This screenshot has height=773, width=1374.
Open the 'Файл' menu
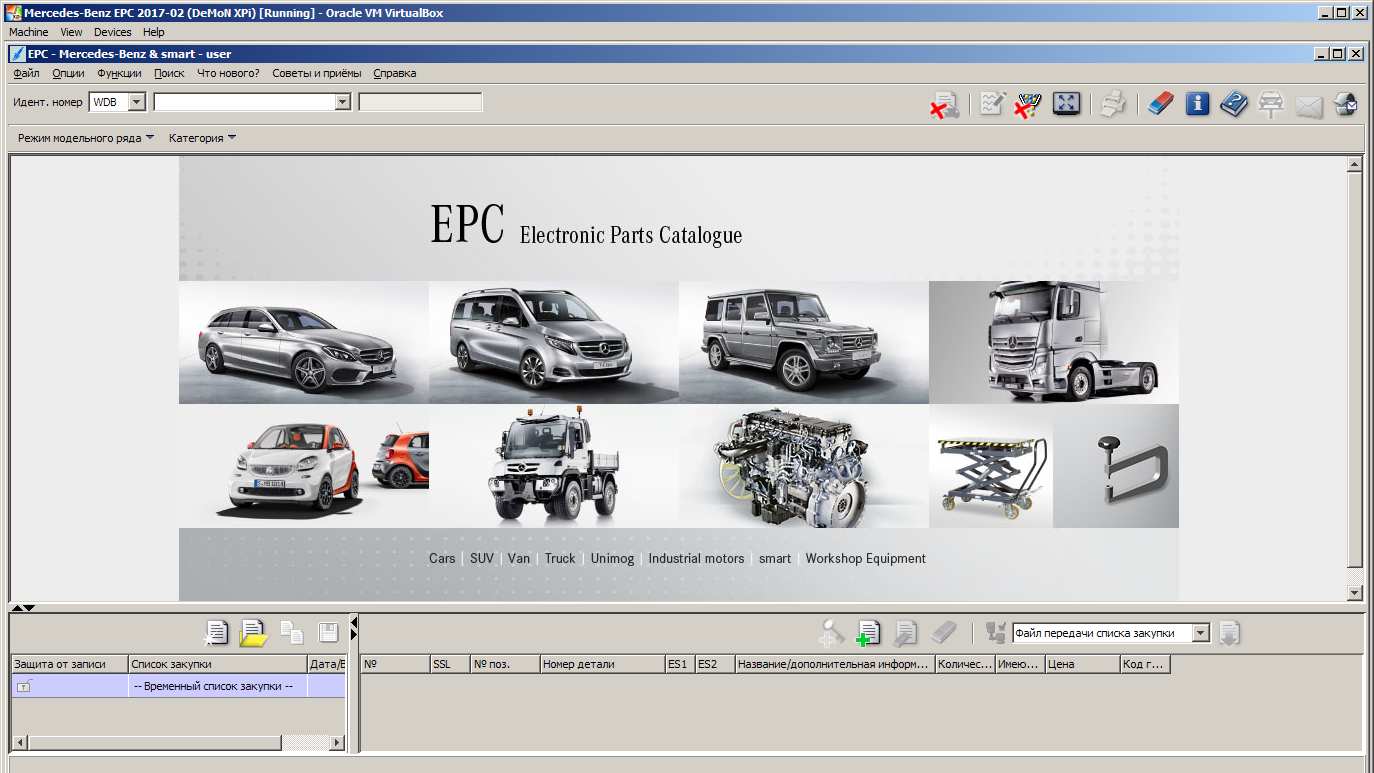pos(27,73)
